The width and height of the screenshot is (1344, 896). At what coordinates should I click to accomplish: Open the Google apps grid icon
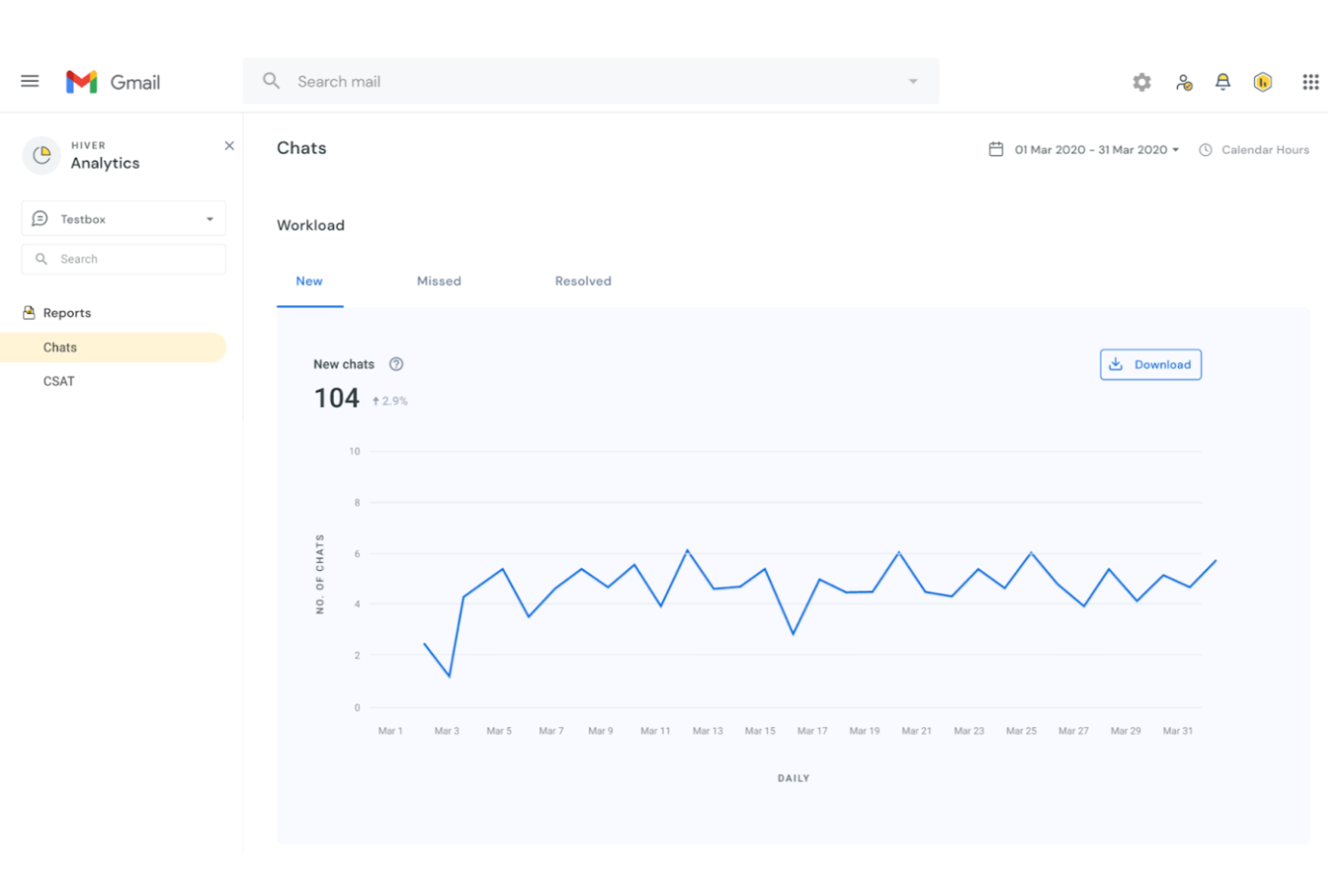click(1309, 83)
